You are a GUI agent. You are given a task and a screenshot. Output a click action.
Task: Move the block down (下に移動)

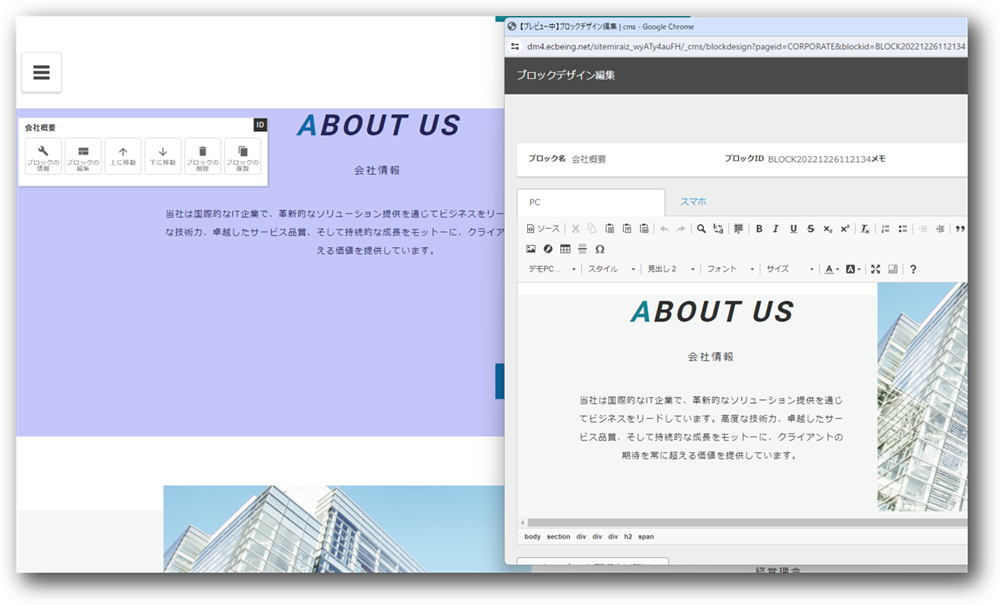click(163, 156)
